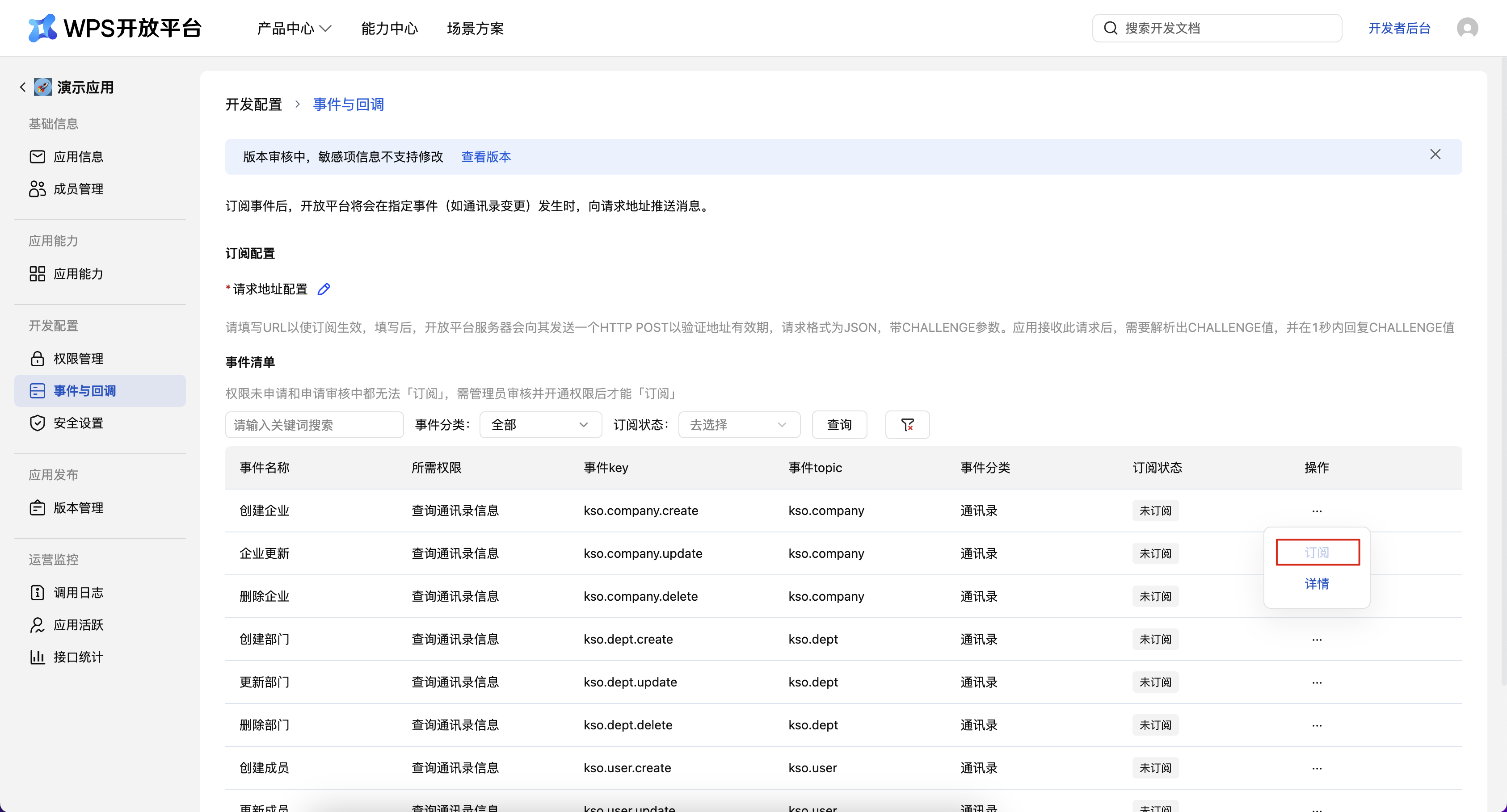Open the 权限管理 sidebar item
Viewport: 1507px width, 812px height.
[78, 358]
